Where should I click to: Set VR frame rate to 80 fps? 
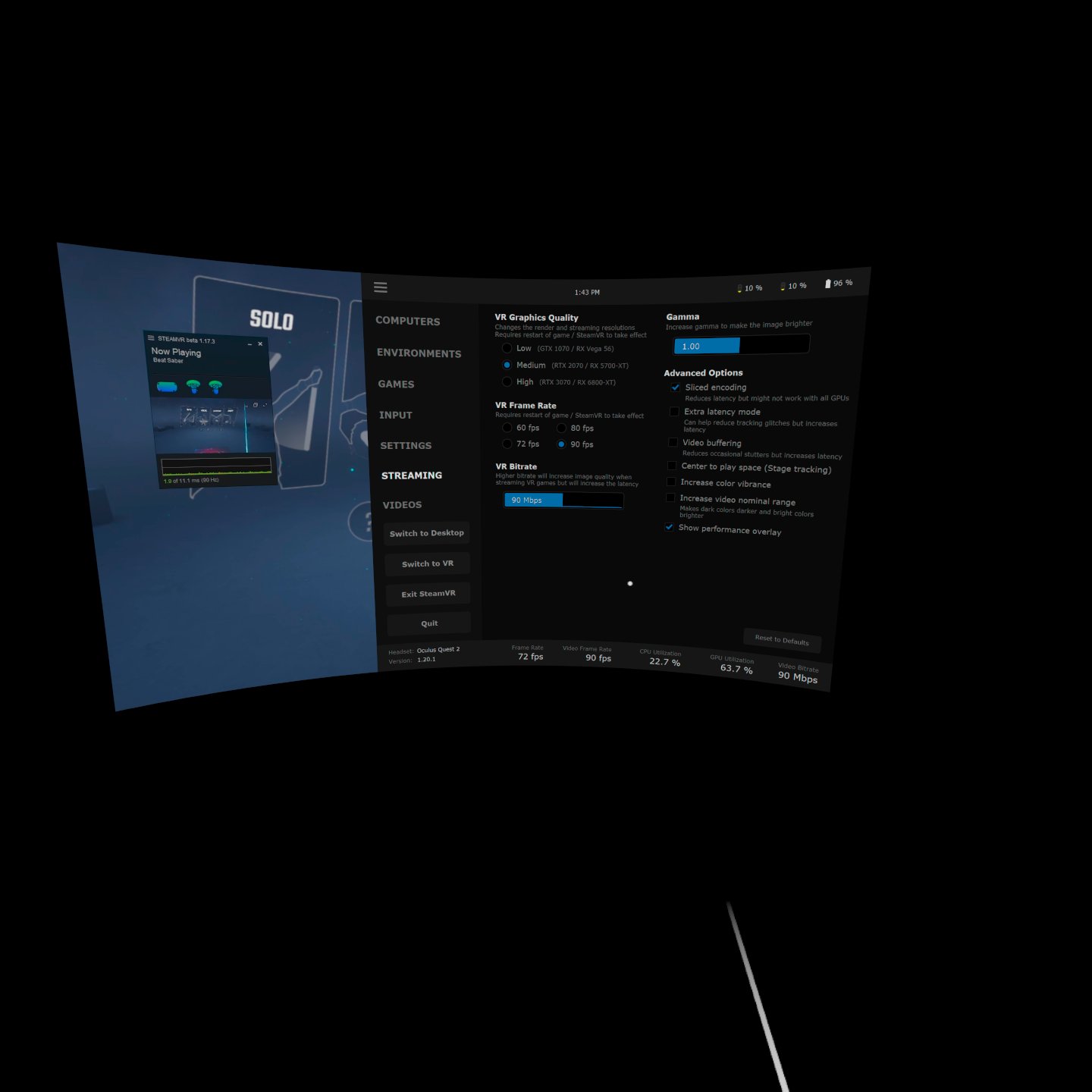click(x=561, y=428)
